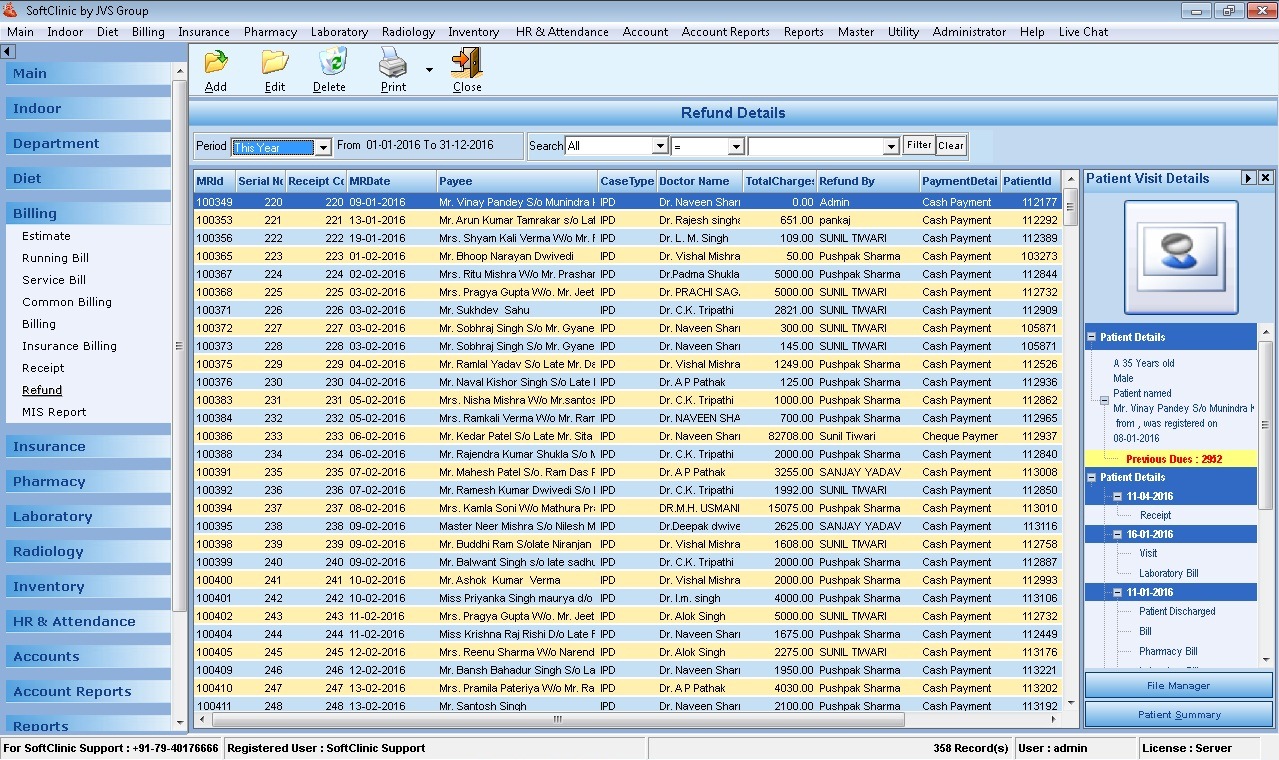Click the table's horizontal scrollbar
The height and width of the screenshot is (760, 1279).
(557, 719)
